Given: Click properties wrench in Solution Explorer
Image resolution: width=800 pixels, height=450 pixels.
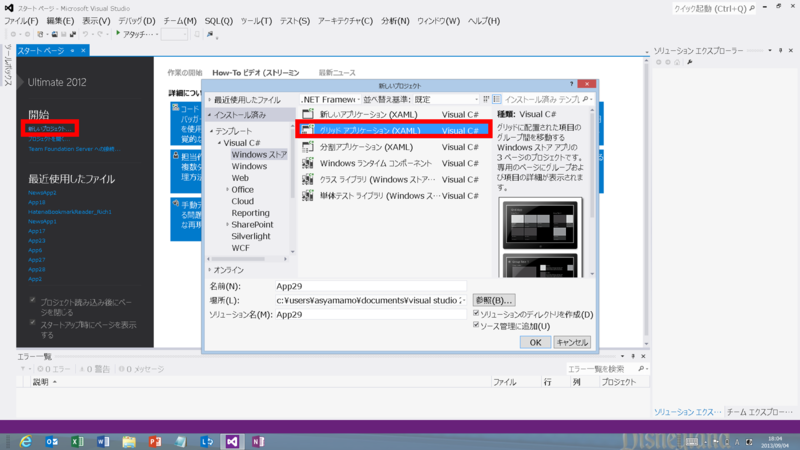Looking at the screenshot, I should point(690,62).
